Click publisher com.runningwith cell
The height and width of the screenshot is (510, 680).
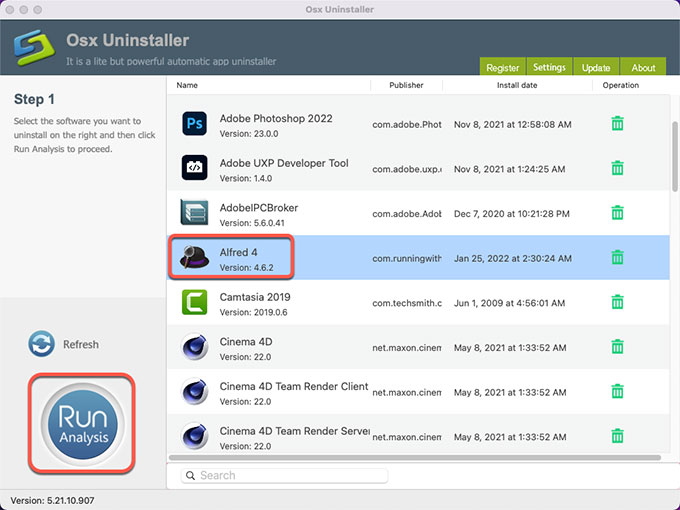(x=407, y=258)
